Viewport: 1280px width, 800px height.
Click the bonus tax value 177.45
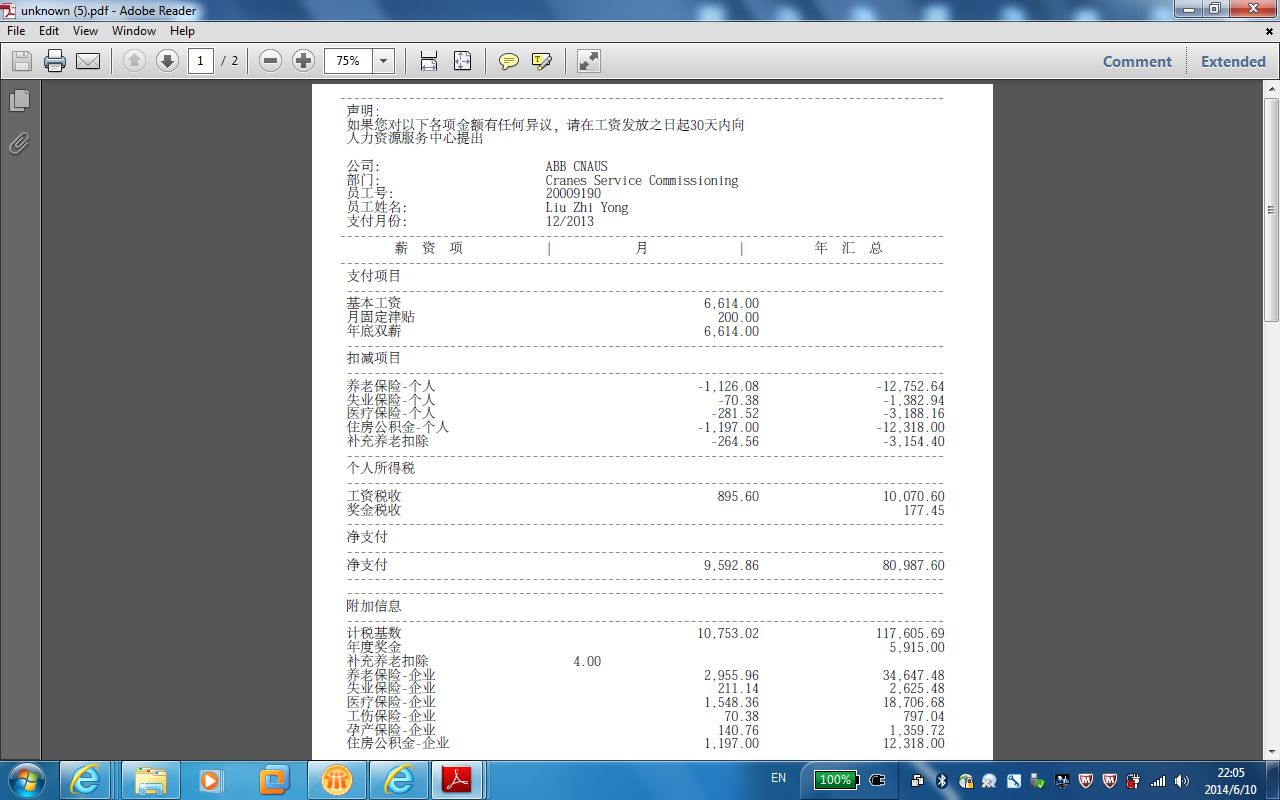point(924,511)
